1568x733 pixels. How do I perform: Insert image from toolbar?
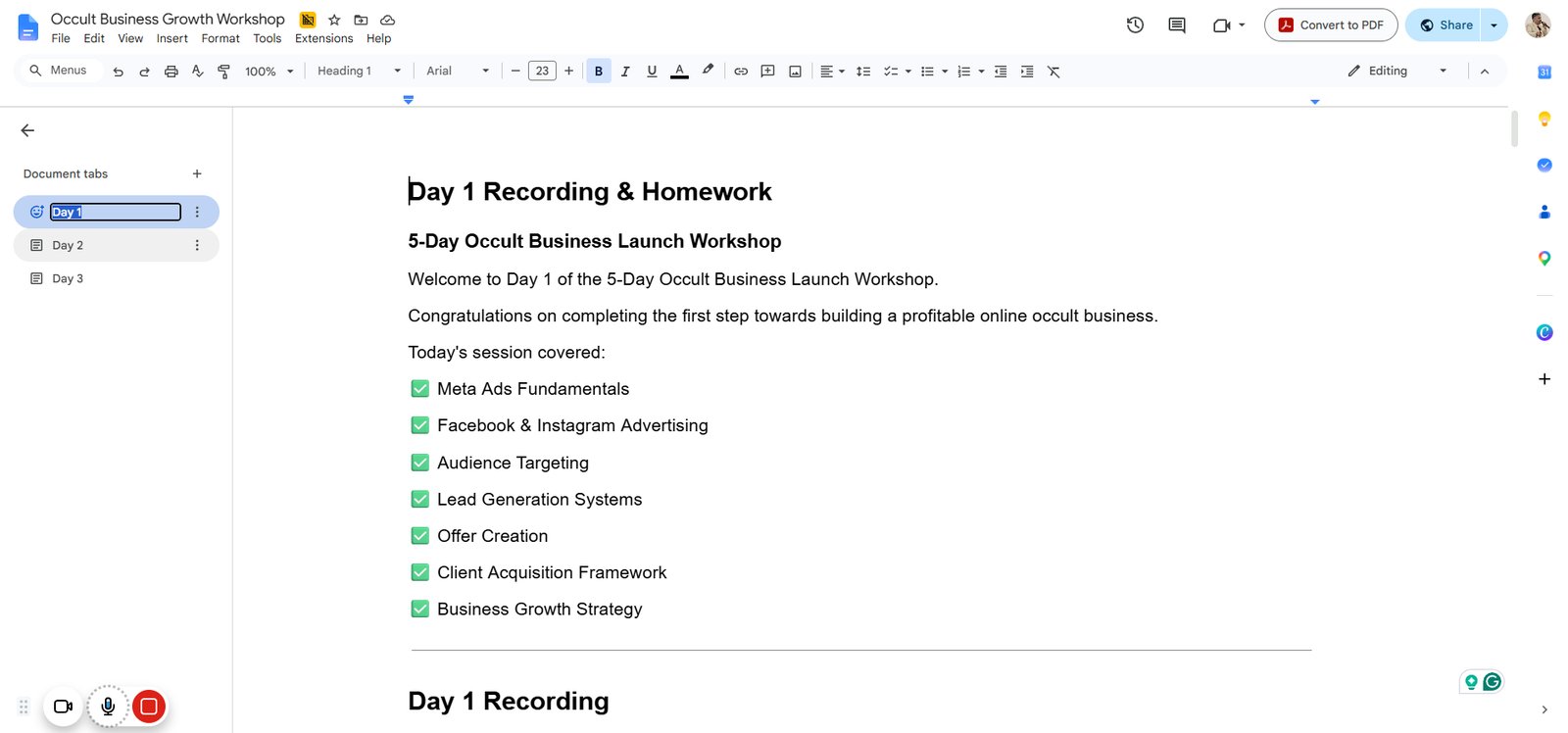point(795,72)
